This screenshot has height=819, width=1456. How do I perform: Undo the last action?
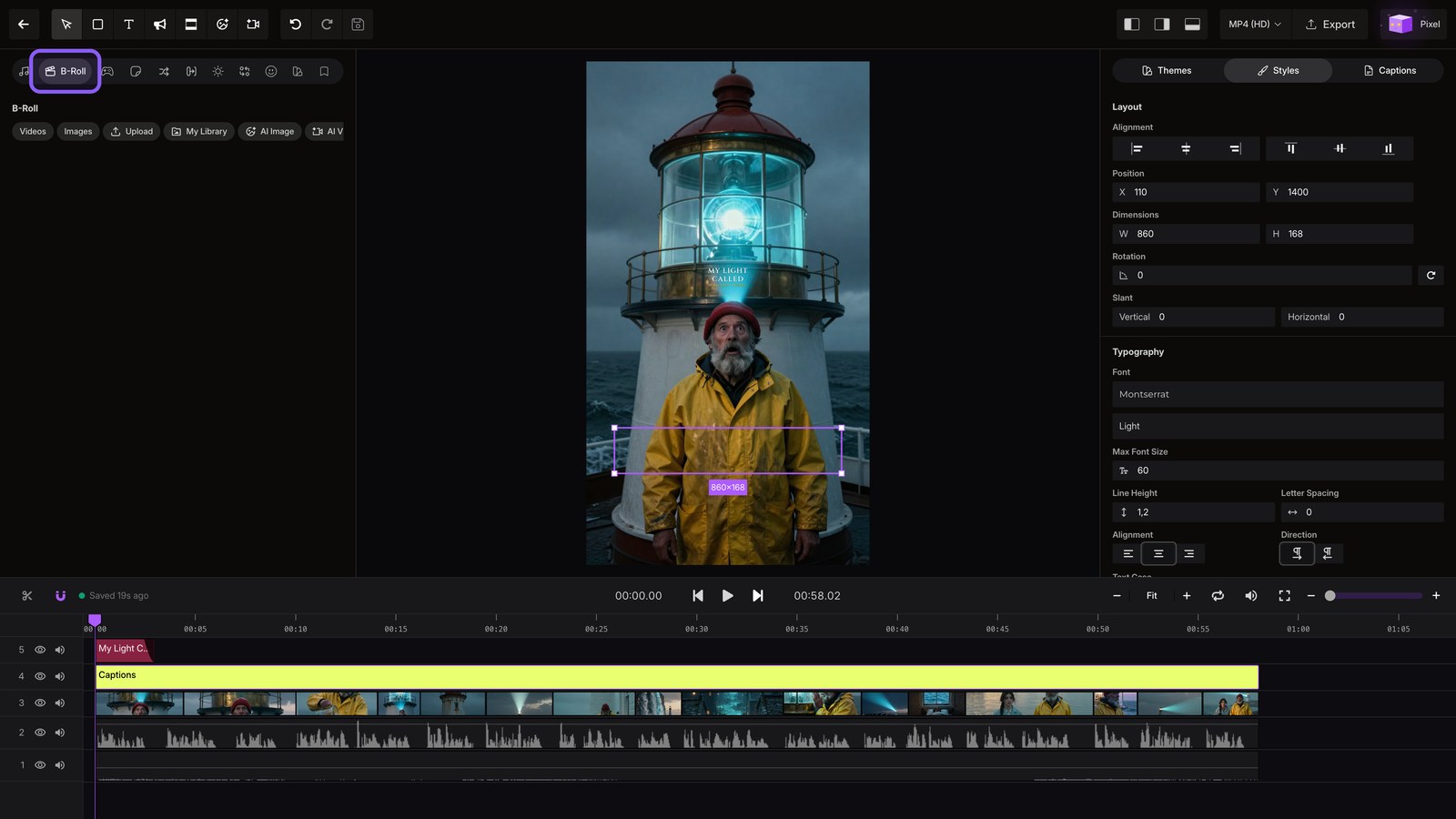click(296, 25)
